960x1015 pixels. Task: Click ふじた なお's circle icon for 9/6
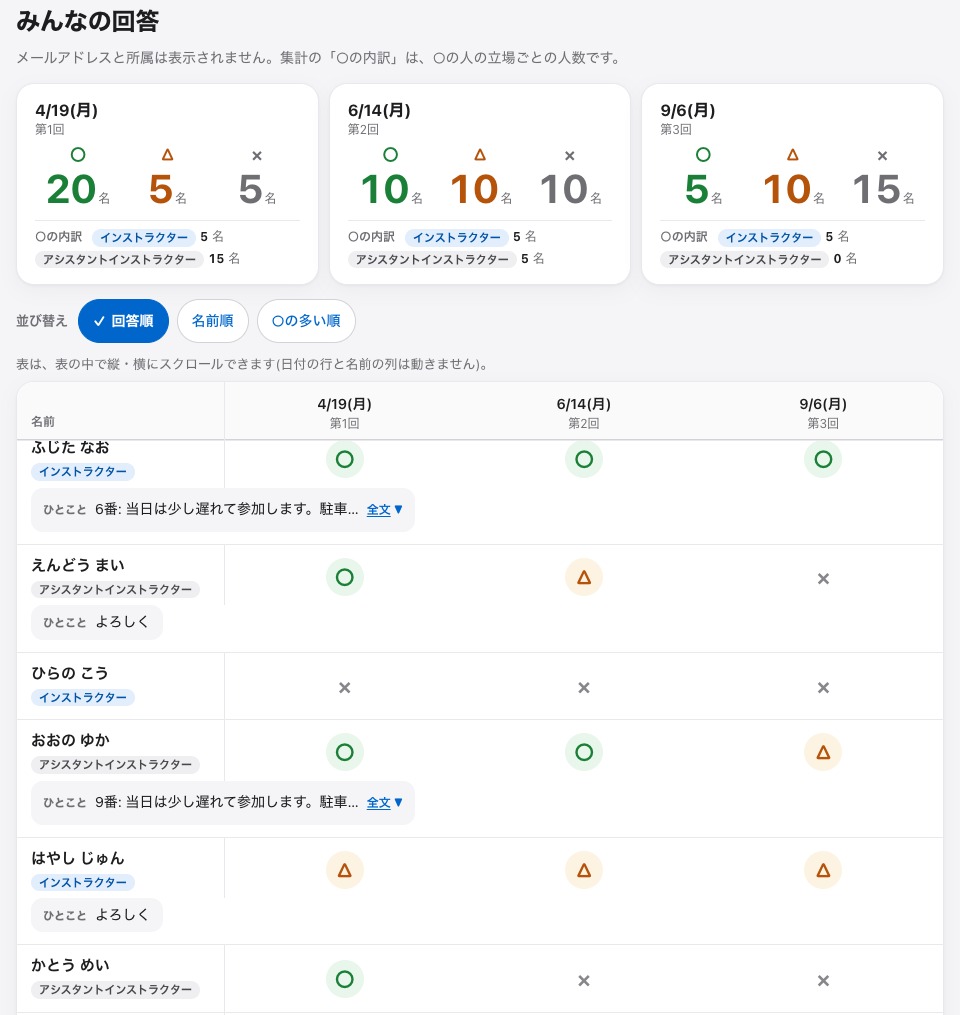(823, 460)
